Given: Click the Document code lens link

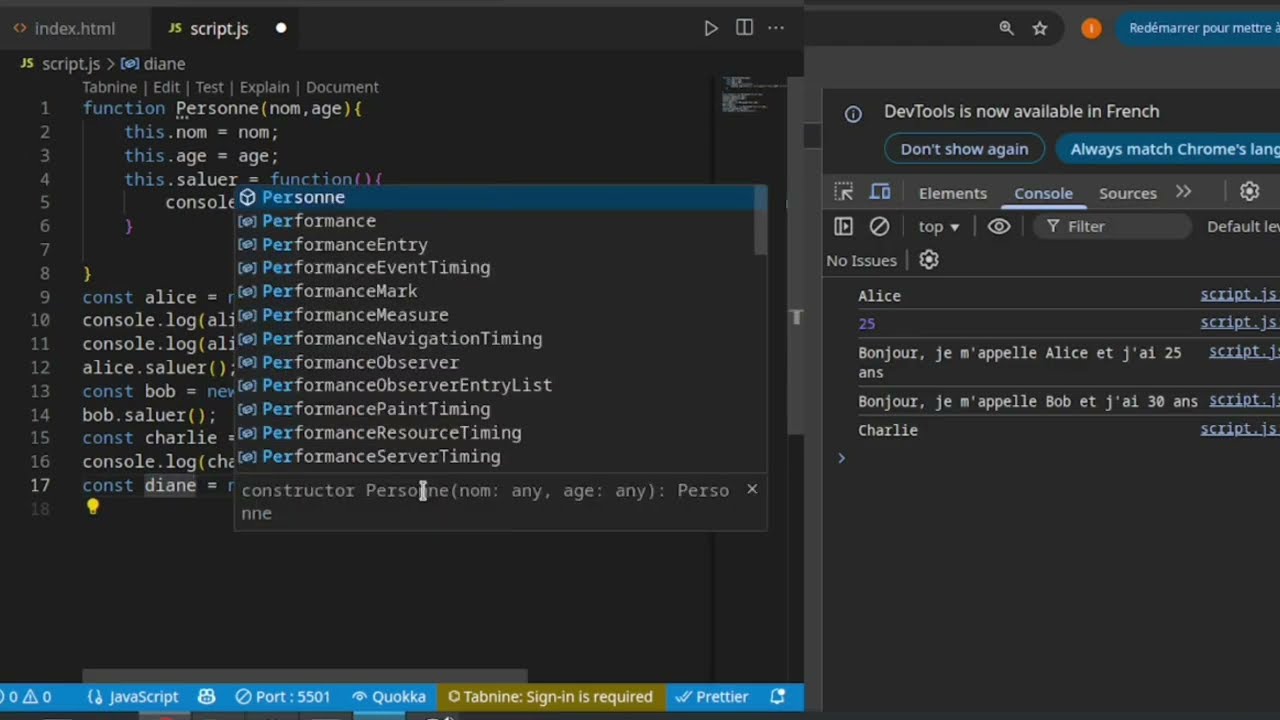Looking at the screenshot, I should [x=342, y=87].
